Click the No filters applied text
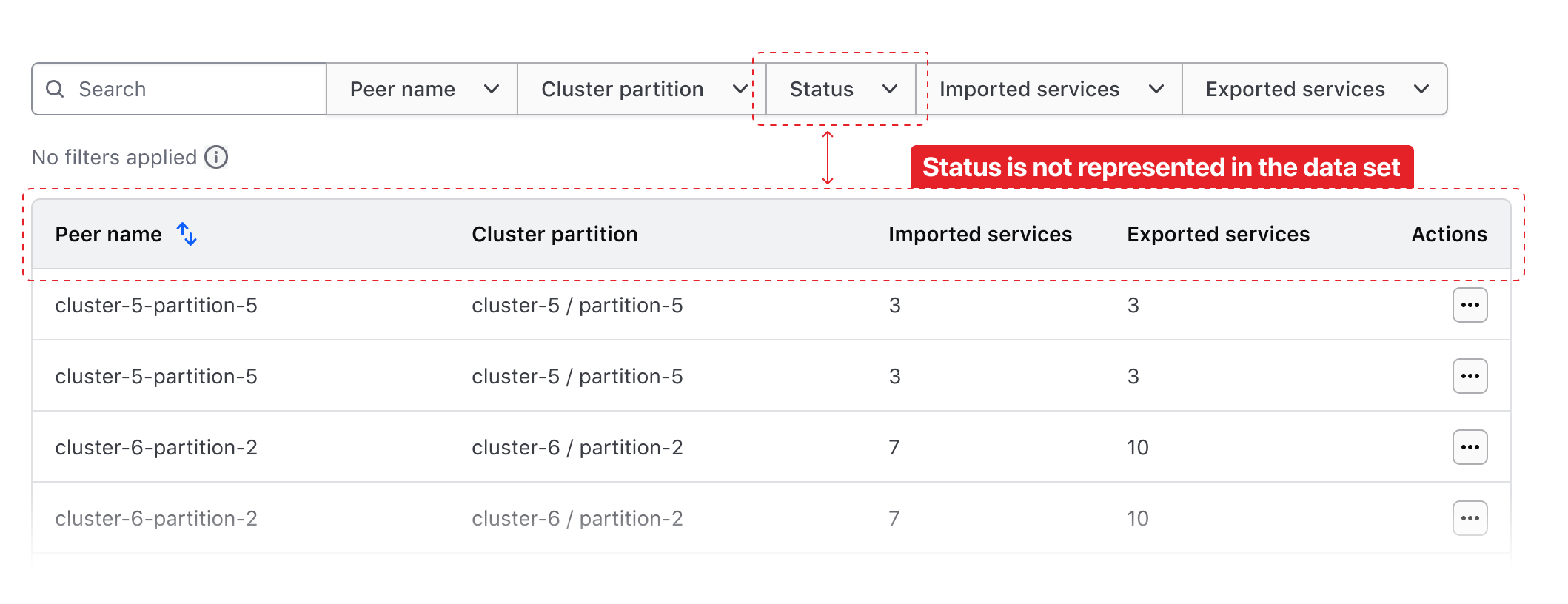Viewport: 1568px width, 604px height. [115, 157]
